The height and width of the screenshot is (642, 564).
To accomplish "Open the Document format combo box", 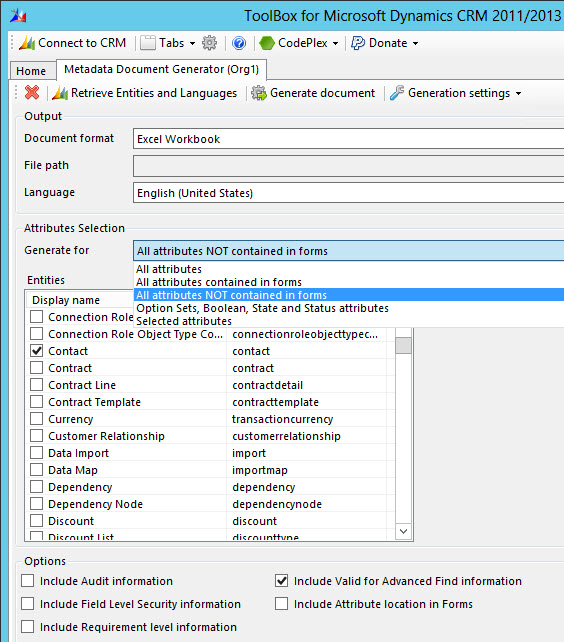I will (349, 139).
